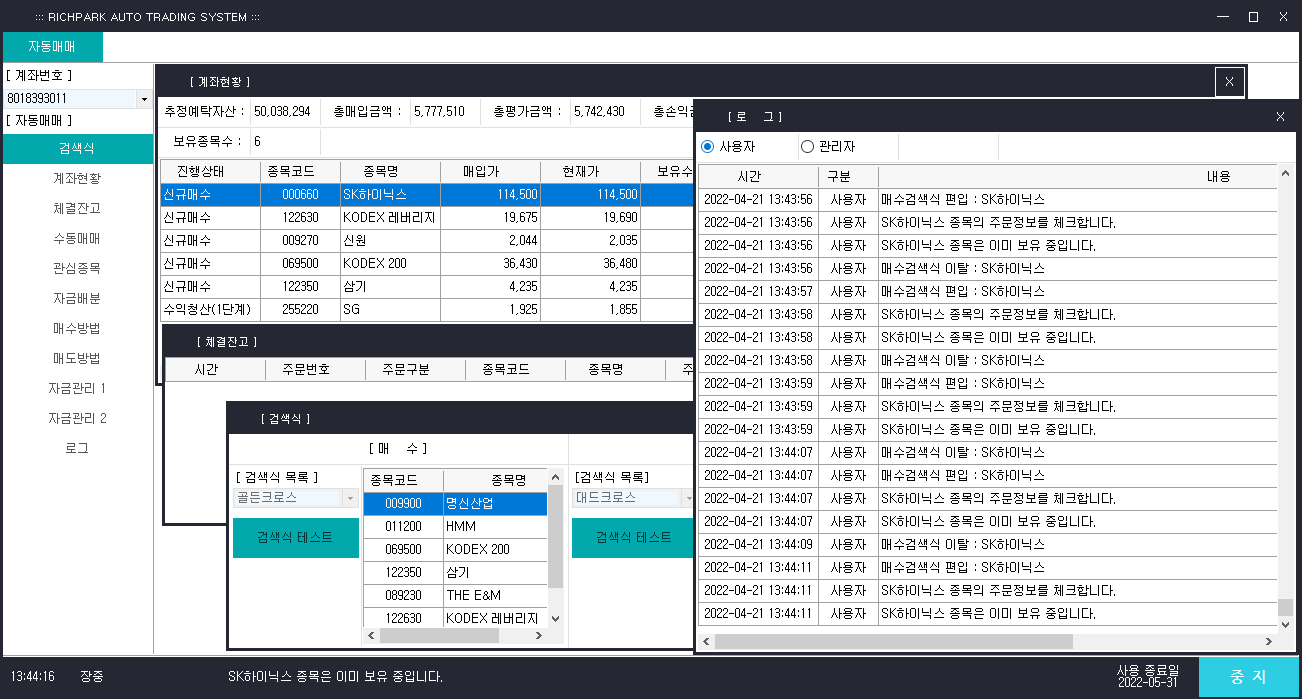Open 계좌현황 in the sidebar menu

pos(77,178)
